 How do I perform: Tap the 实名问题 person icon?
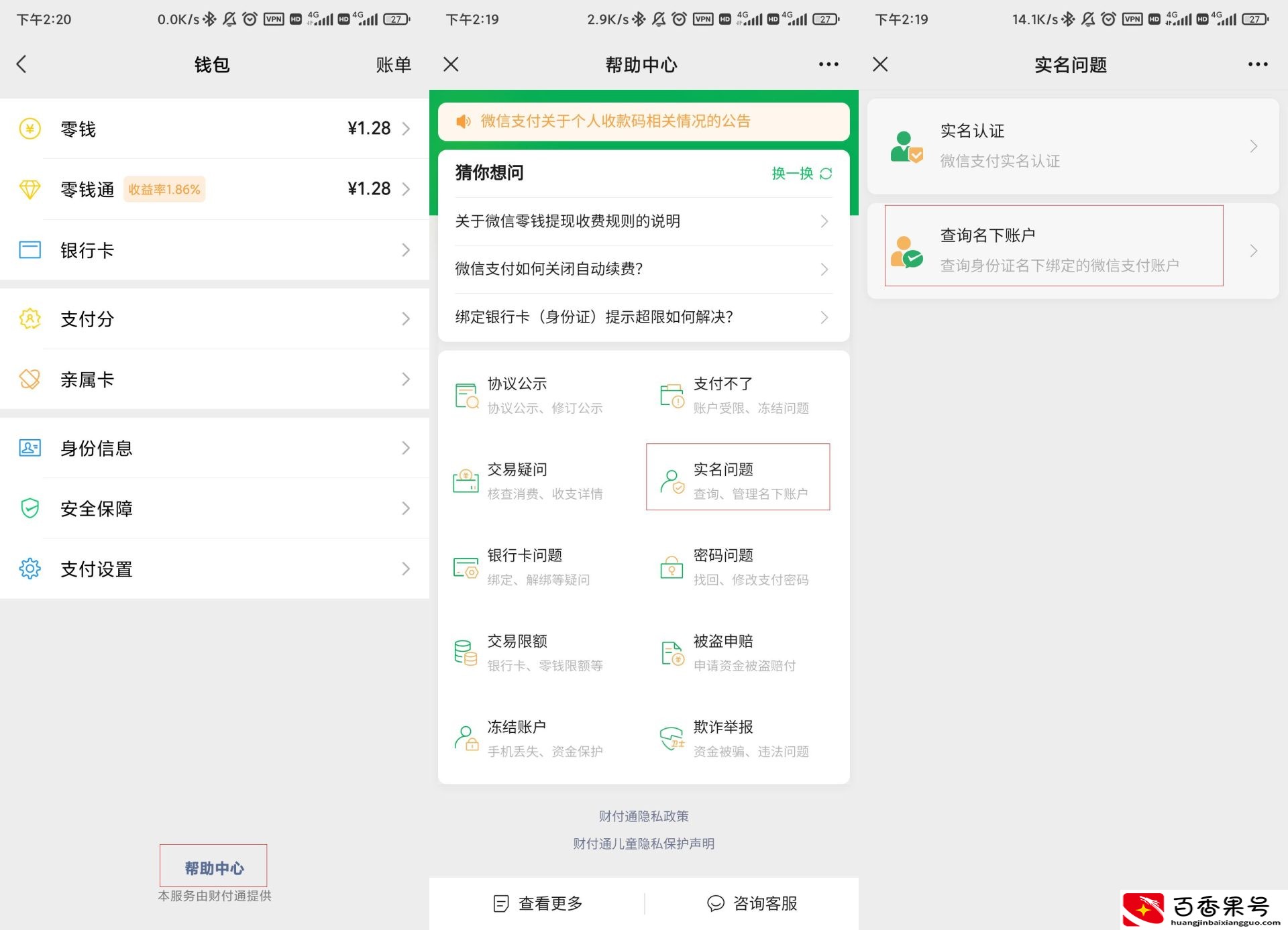pyautogui.click(x=672, y=481)
